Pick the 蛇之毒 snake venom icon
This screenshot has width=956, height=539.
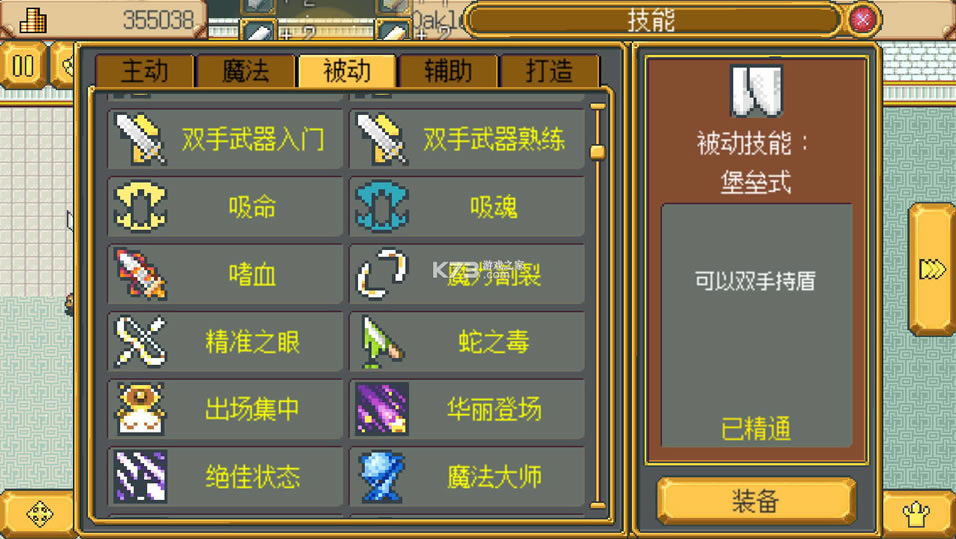(x=382, y=341)
